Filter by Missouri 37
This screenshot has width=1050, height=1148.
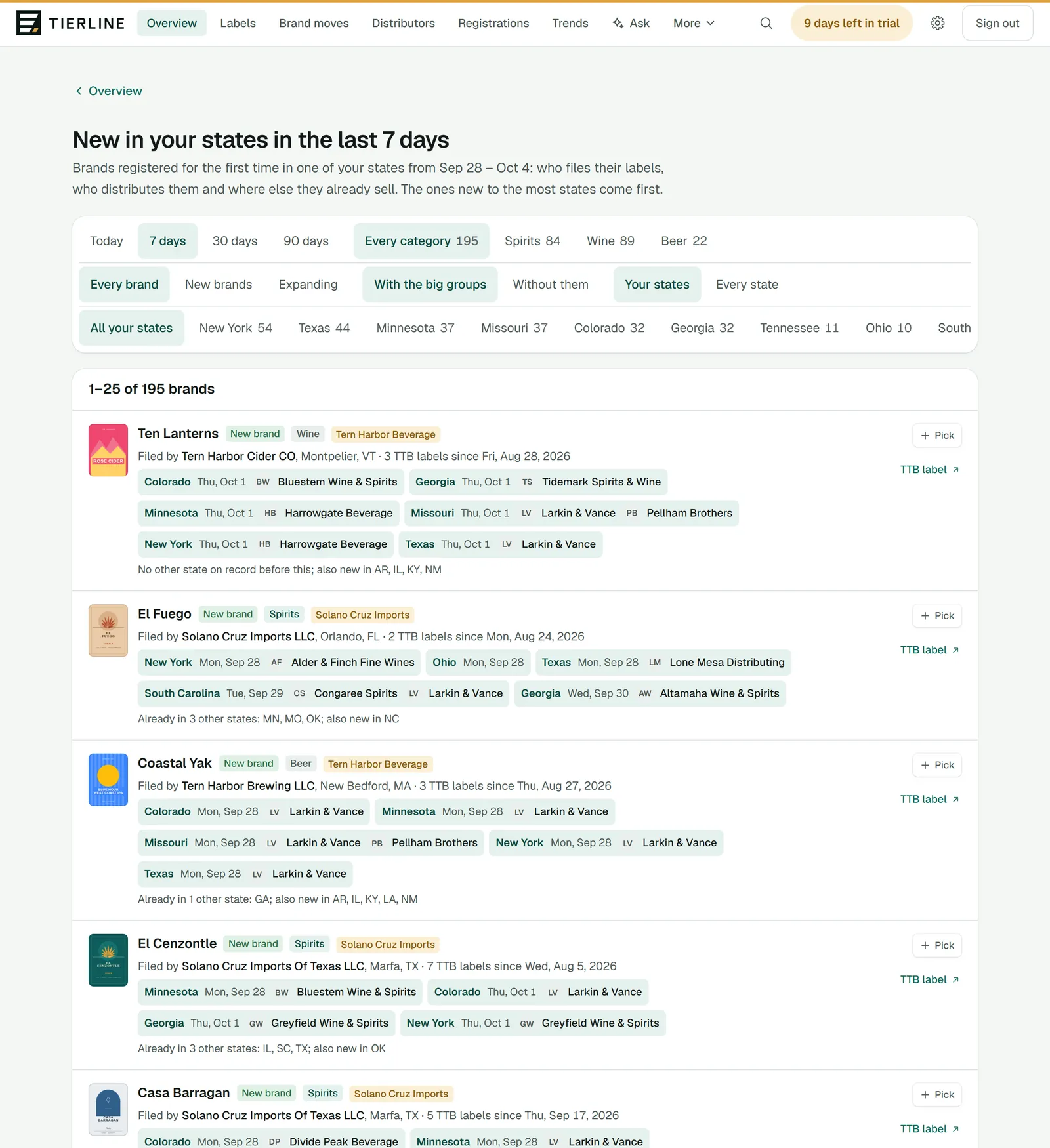pyautogui.click(x=514, y=328)
